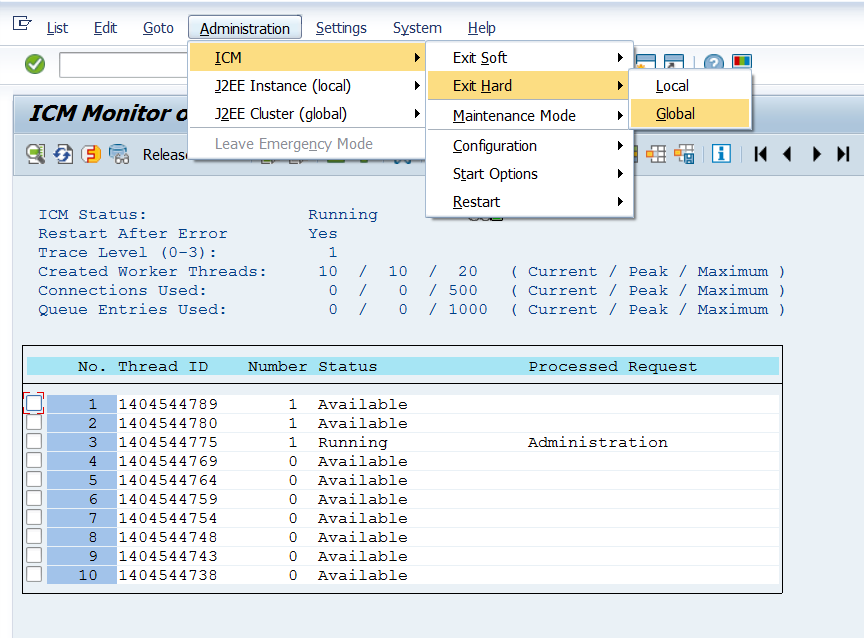Expand the Maintenance Mode submenu

click(528, 115)
